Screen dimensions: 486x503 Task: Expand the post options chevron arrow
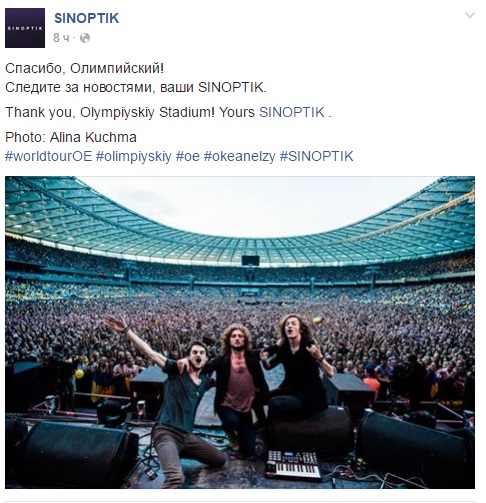469,15
